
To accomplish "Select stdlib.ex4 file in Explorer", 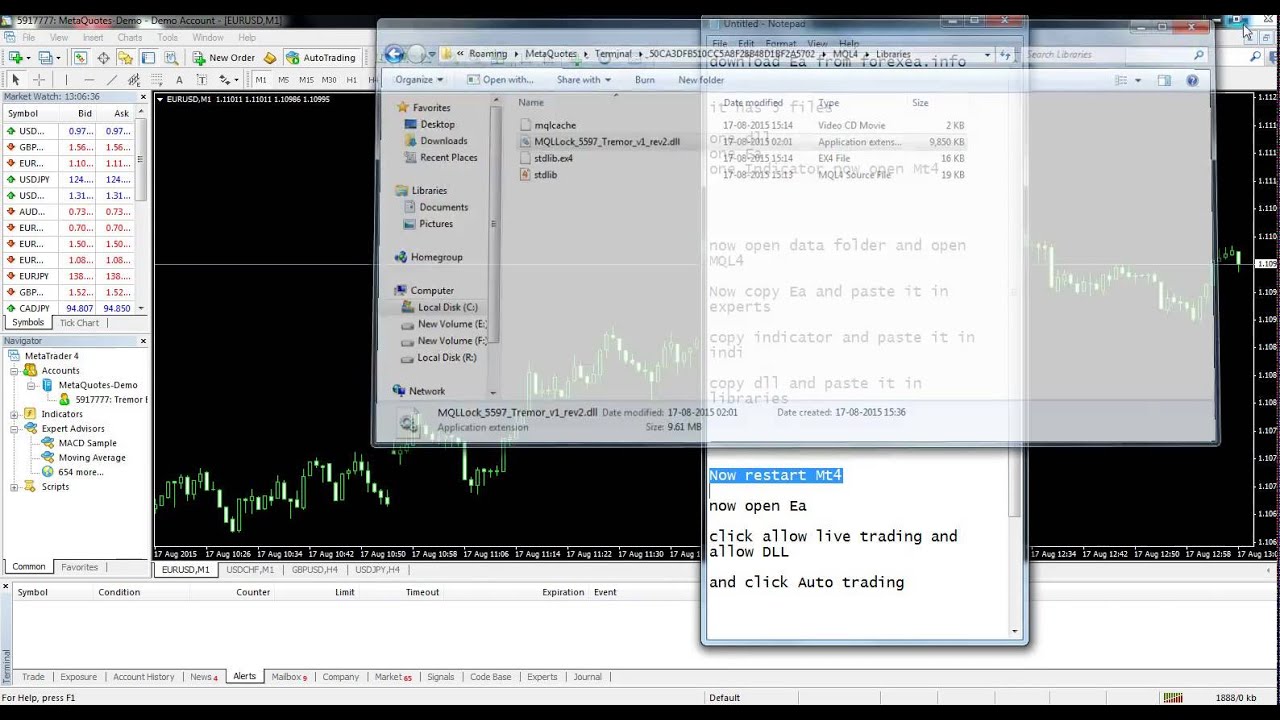I will click(553, 158).
